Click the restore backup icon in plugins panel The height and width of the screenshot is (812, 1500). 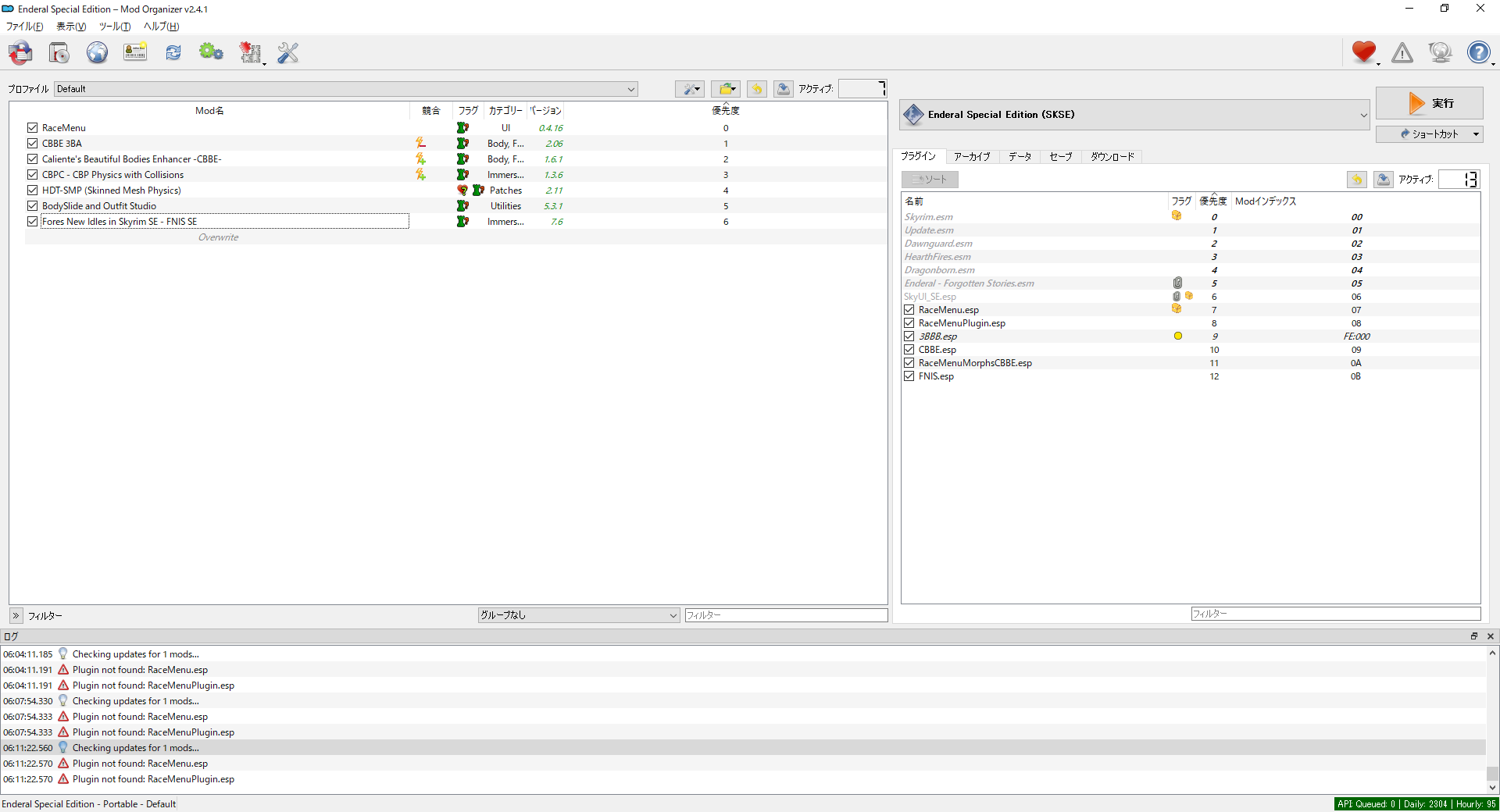pyautogui.click(x=1357, y=180)
